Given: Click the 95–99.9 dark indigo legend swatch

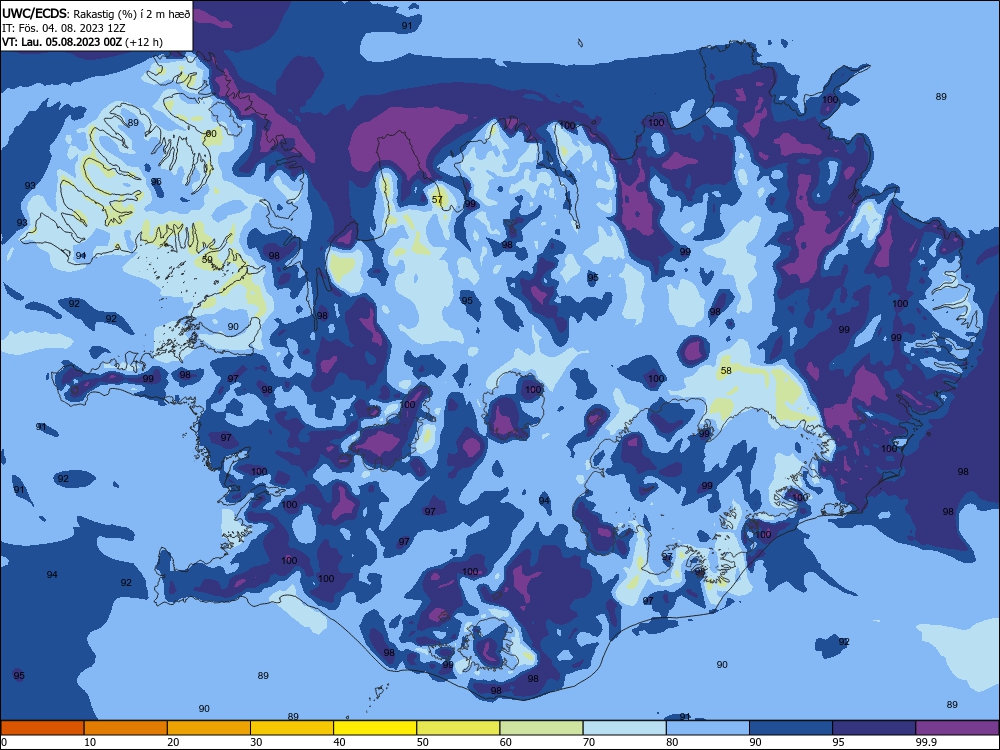Looking at the screenshot, I should click(874, 728).
